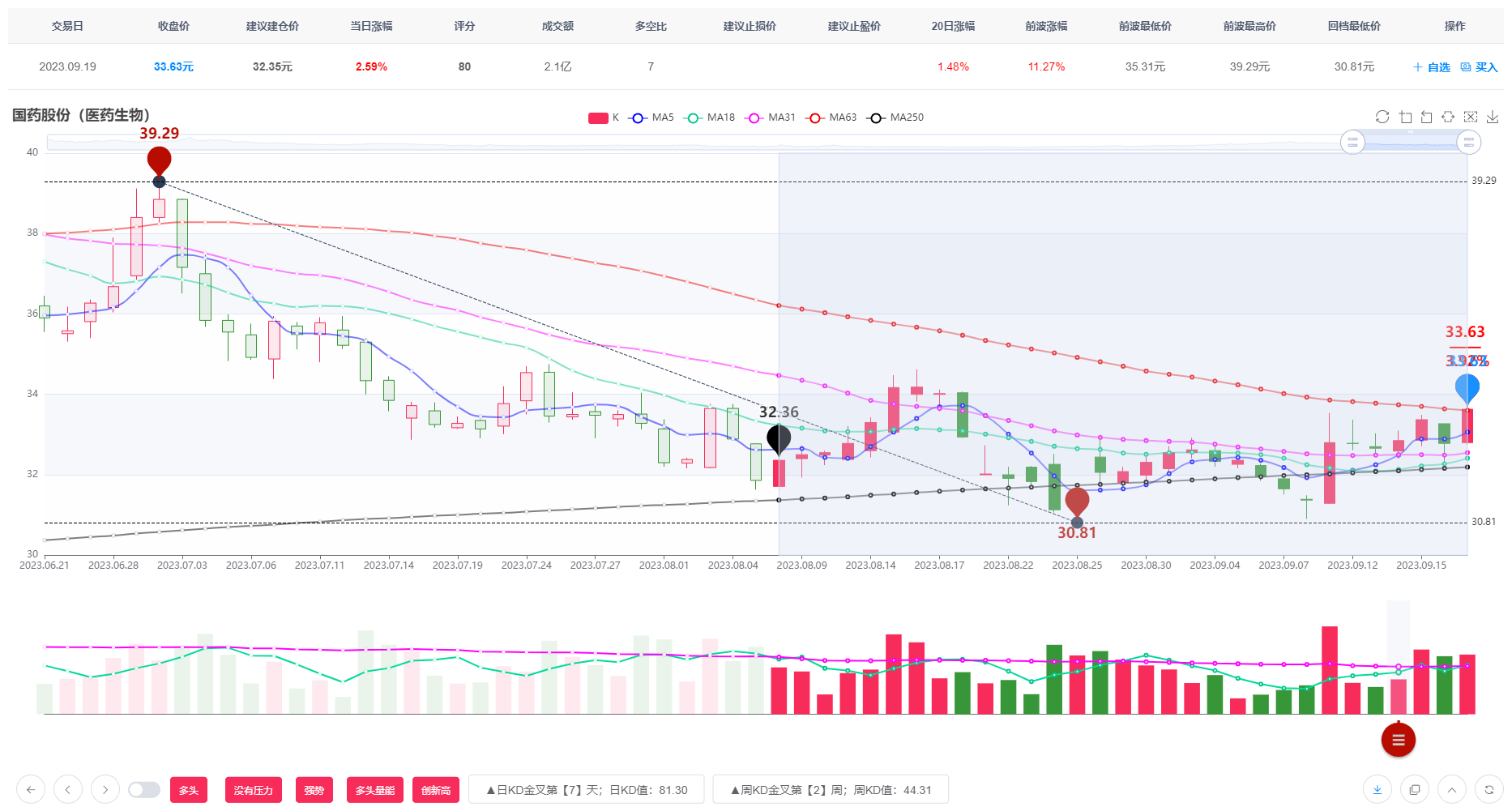The height and width of the screenshot is (807, 1512).
Task: Click the 日KD金叉 indicator box
Action: pos(587,790)
